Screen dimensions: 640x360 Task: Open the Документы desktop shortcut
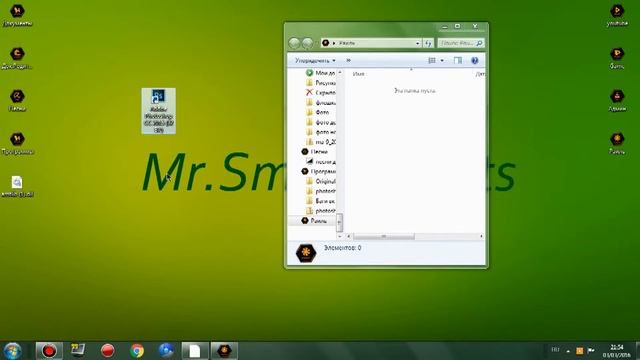pos(17,16)
